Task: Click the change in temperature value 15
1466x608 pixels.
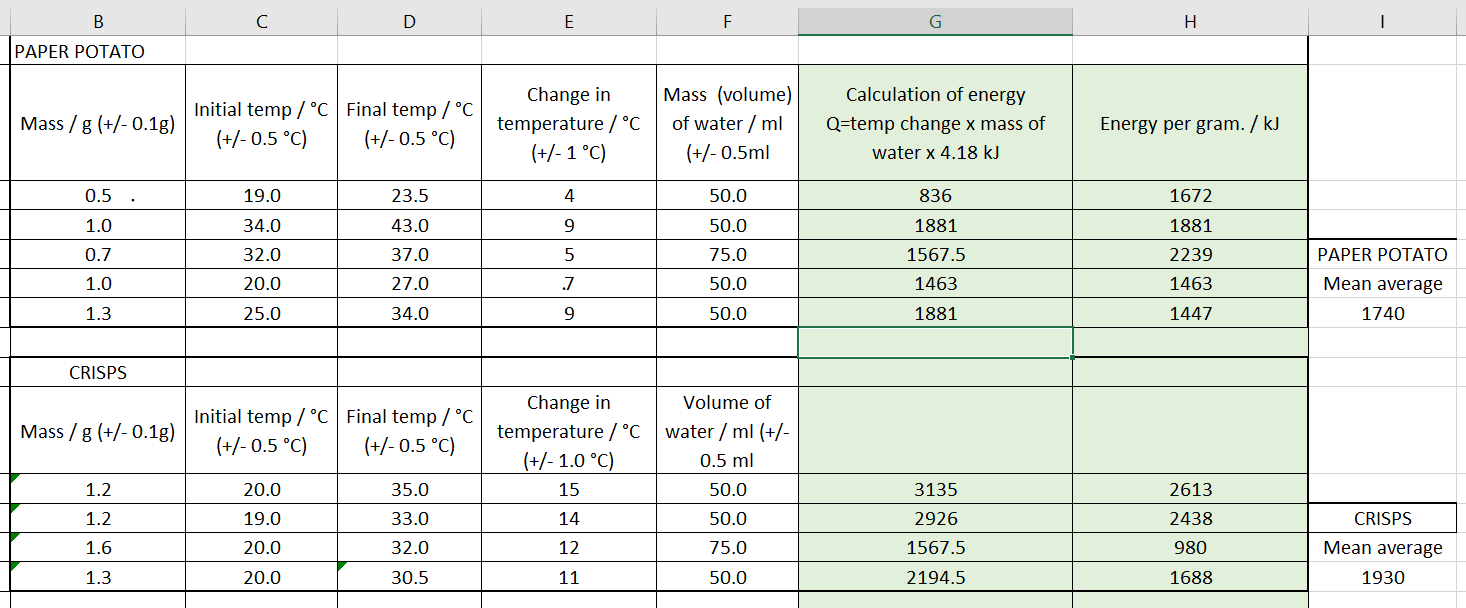Action: (x=569, y=489)
